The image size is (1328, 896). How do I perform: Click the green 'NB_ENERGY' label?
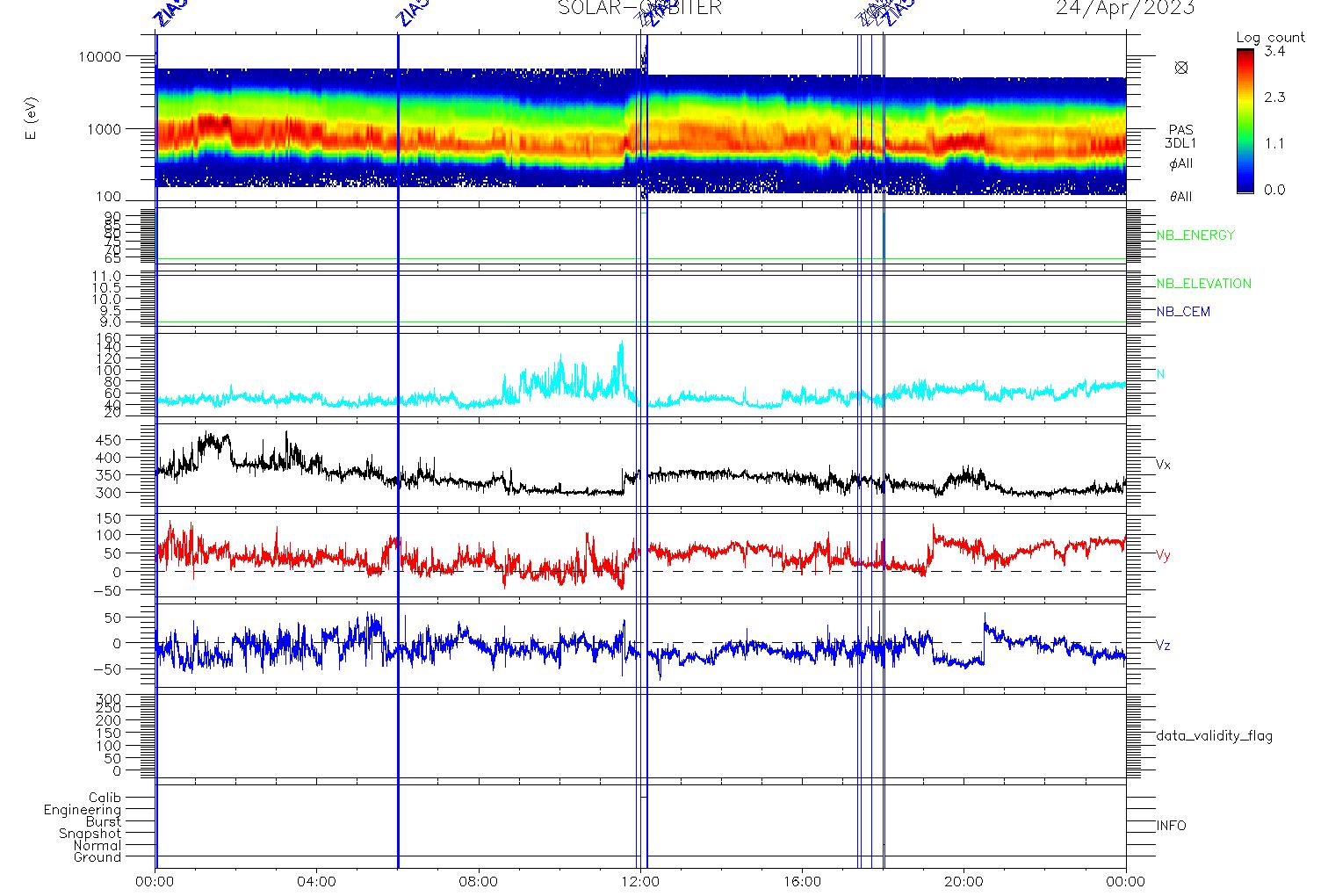(1195, 235)
